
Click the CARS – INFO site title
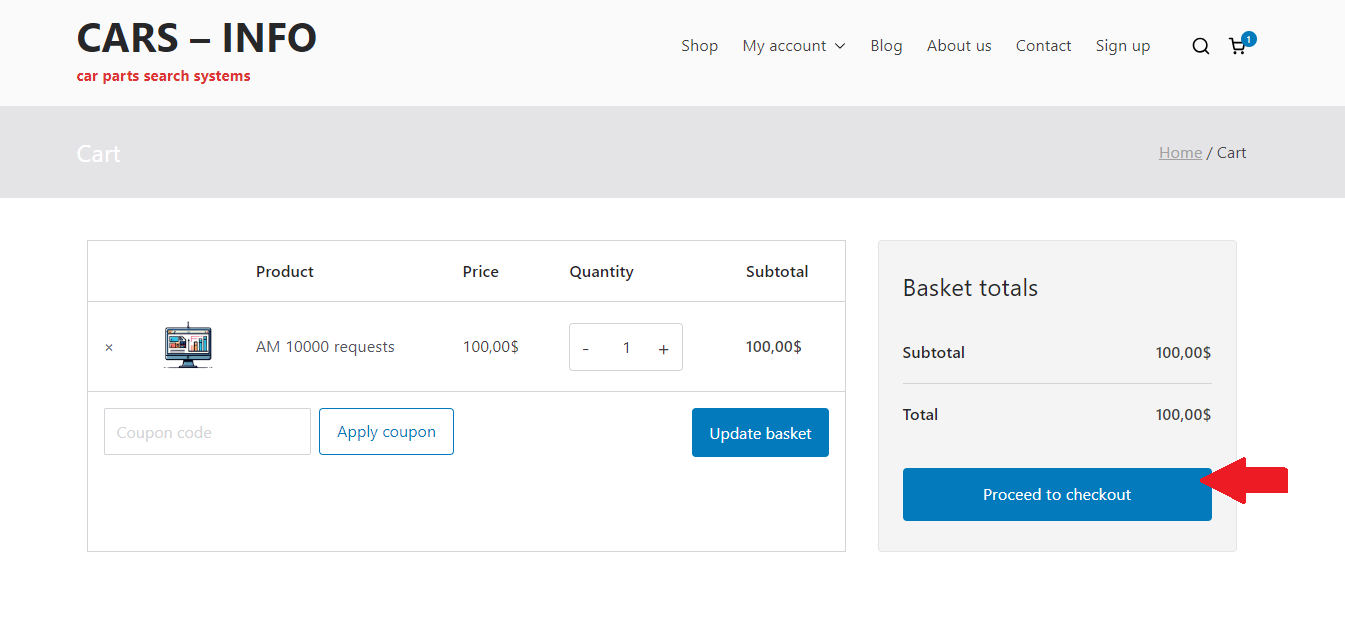[x=197, y=38]
